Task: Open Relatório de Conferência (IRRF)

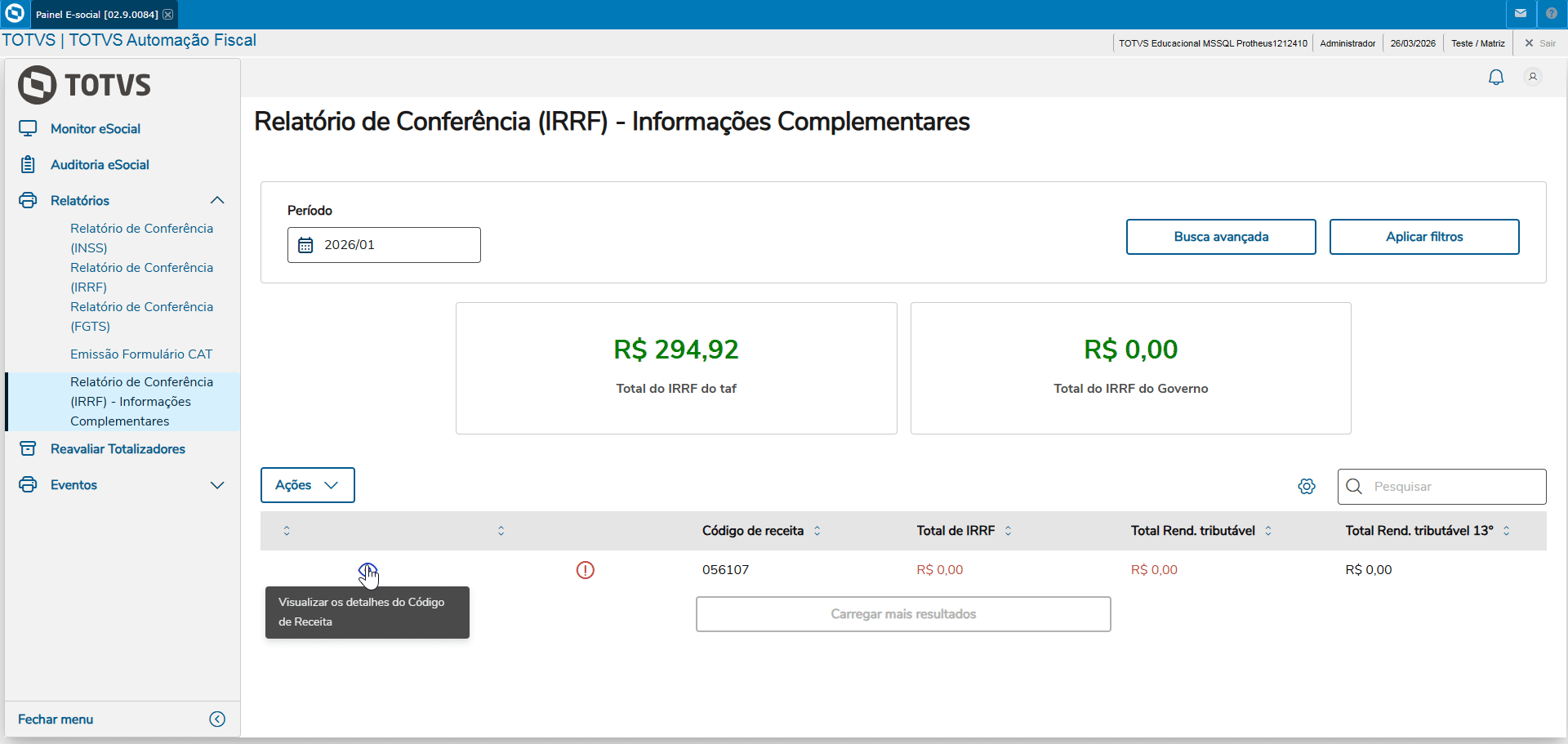Action: click(x=141, y=277)
